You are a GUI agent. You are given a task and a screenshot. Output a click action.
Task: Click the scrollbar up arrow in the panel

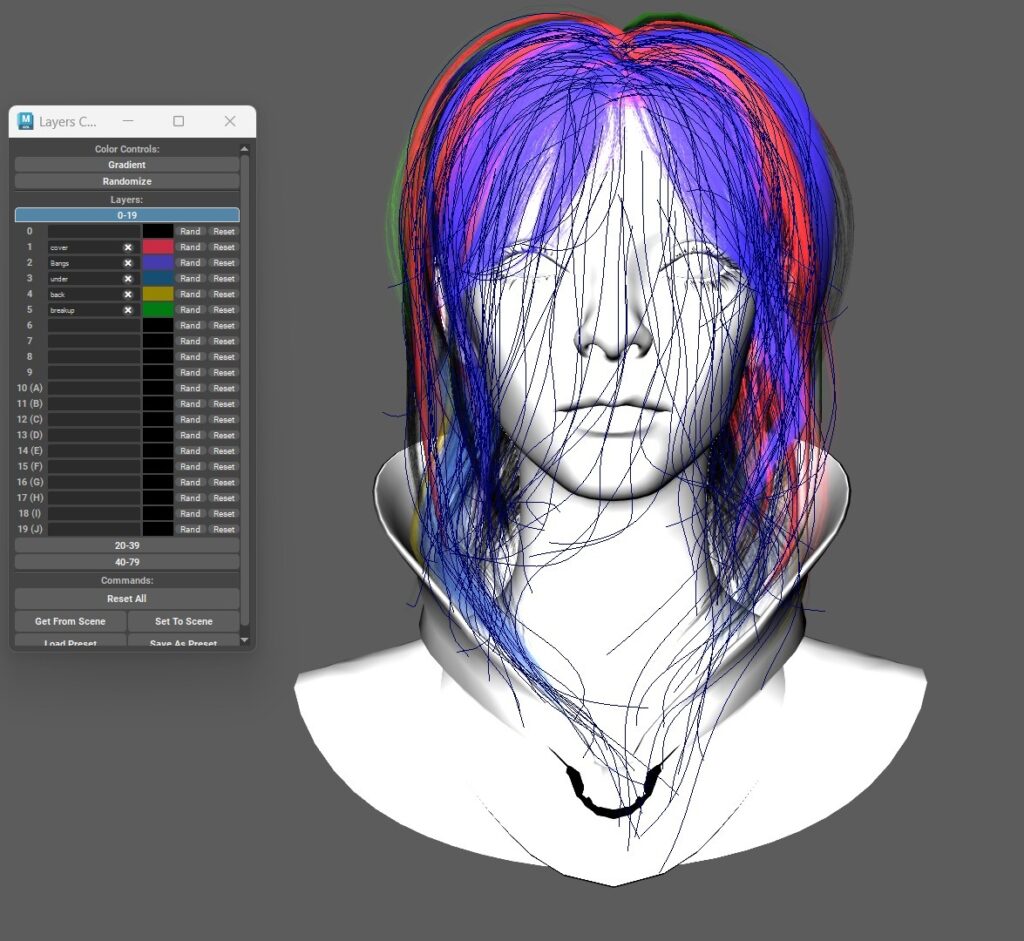point(243,148)
